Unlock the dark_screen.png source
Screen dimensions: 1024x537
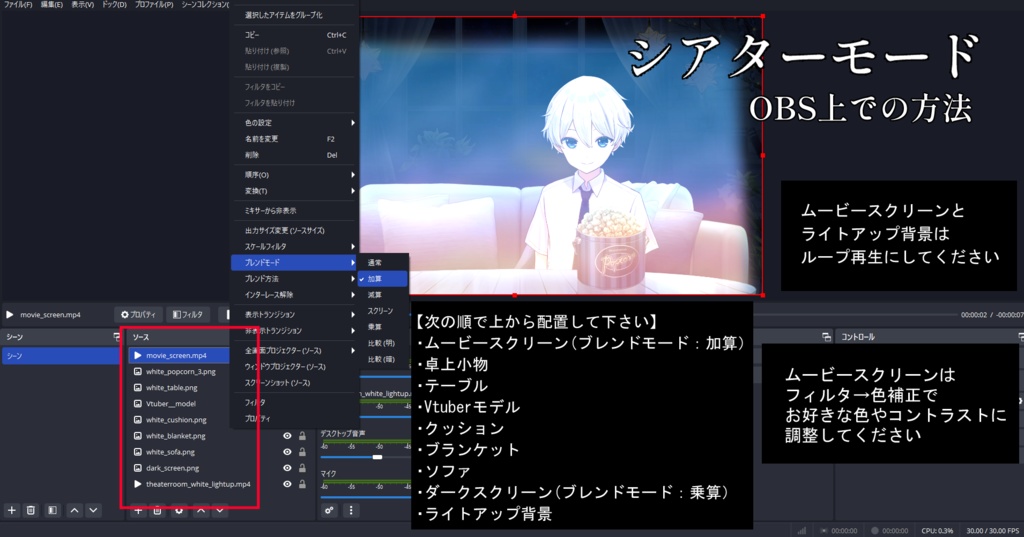tap(302, 468)
